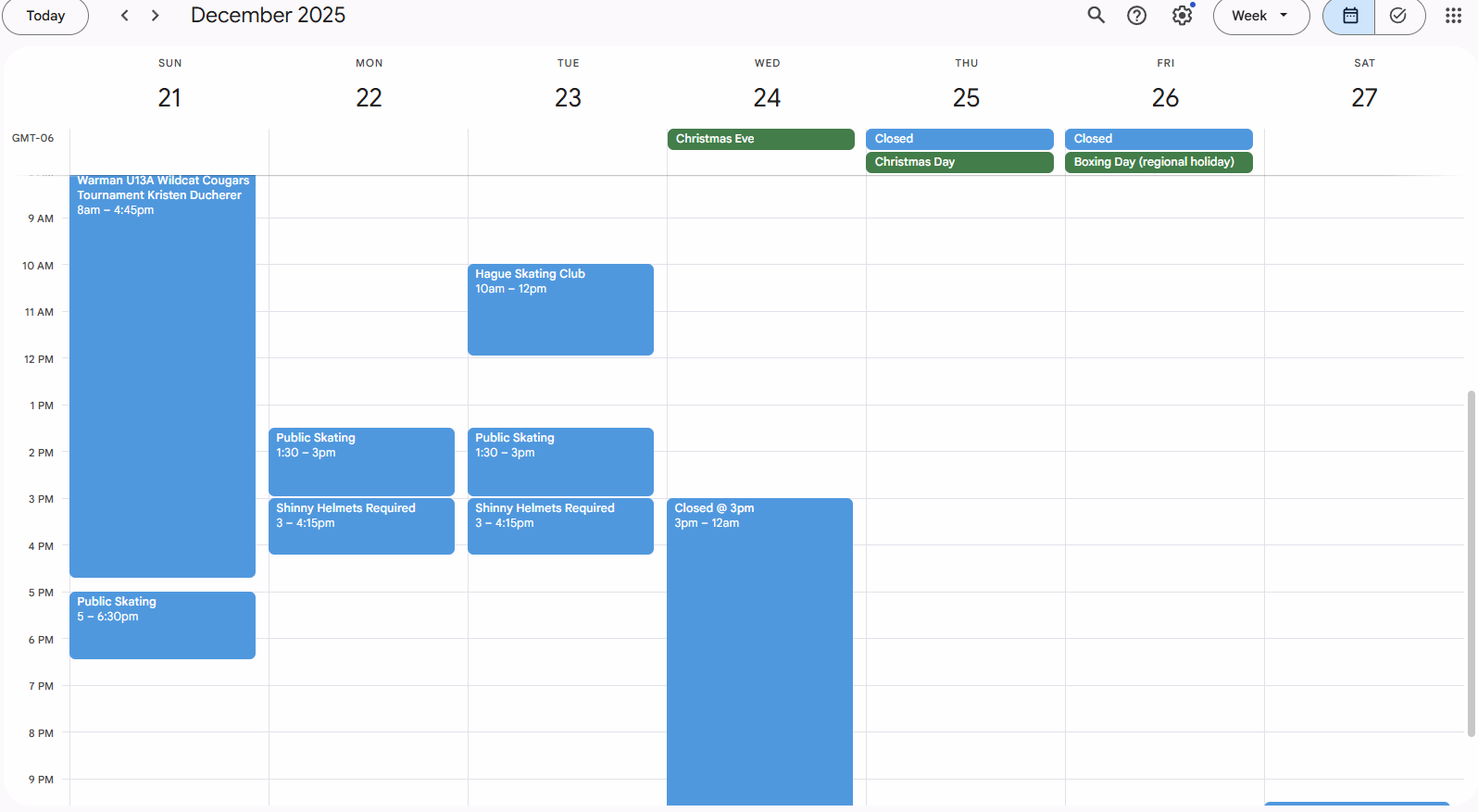
Task: Select Sunday 21 date header
Action: click(x=169, y=97)
